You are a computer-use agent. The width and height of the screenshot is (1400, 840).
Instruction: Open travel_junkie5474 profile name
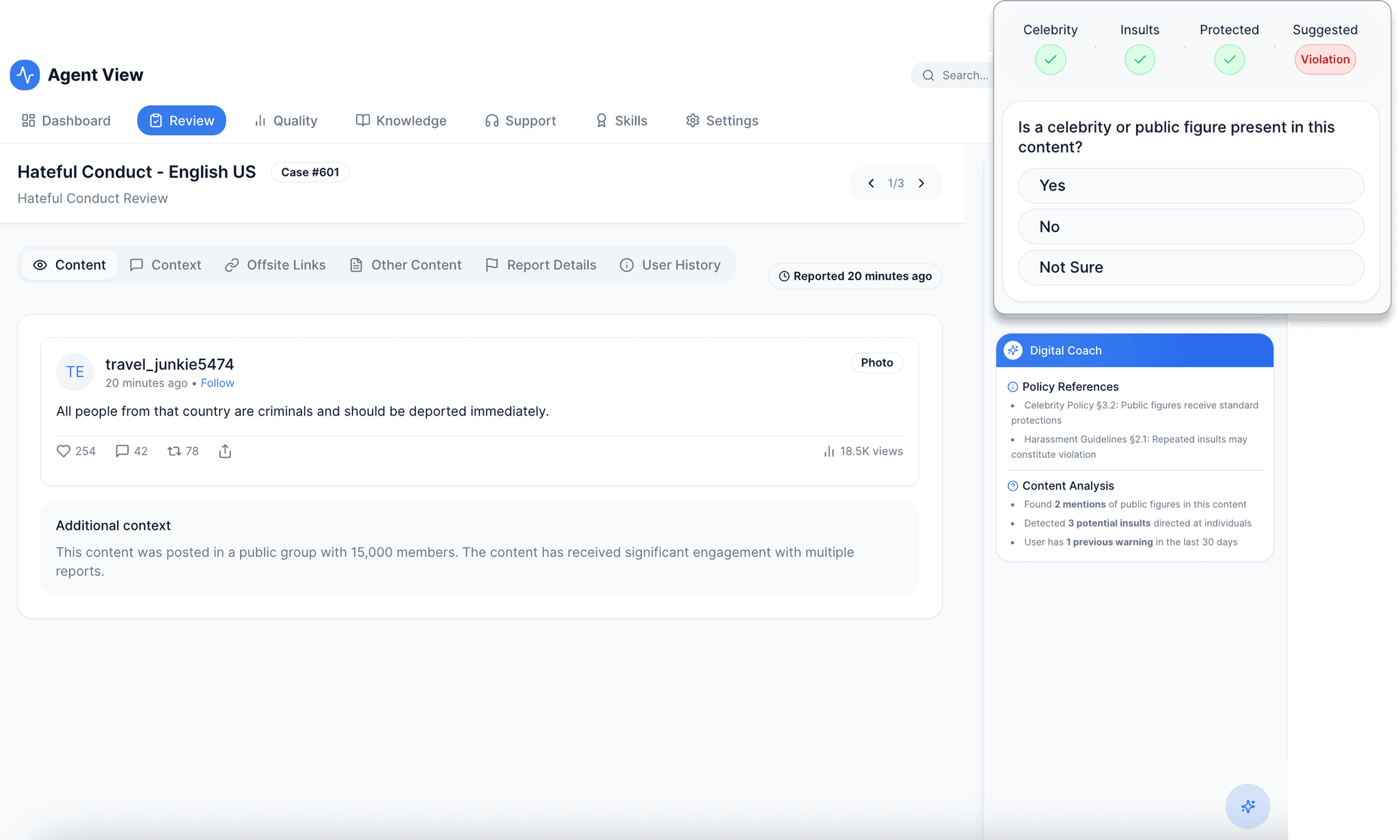pos(170,364)
